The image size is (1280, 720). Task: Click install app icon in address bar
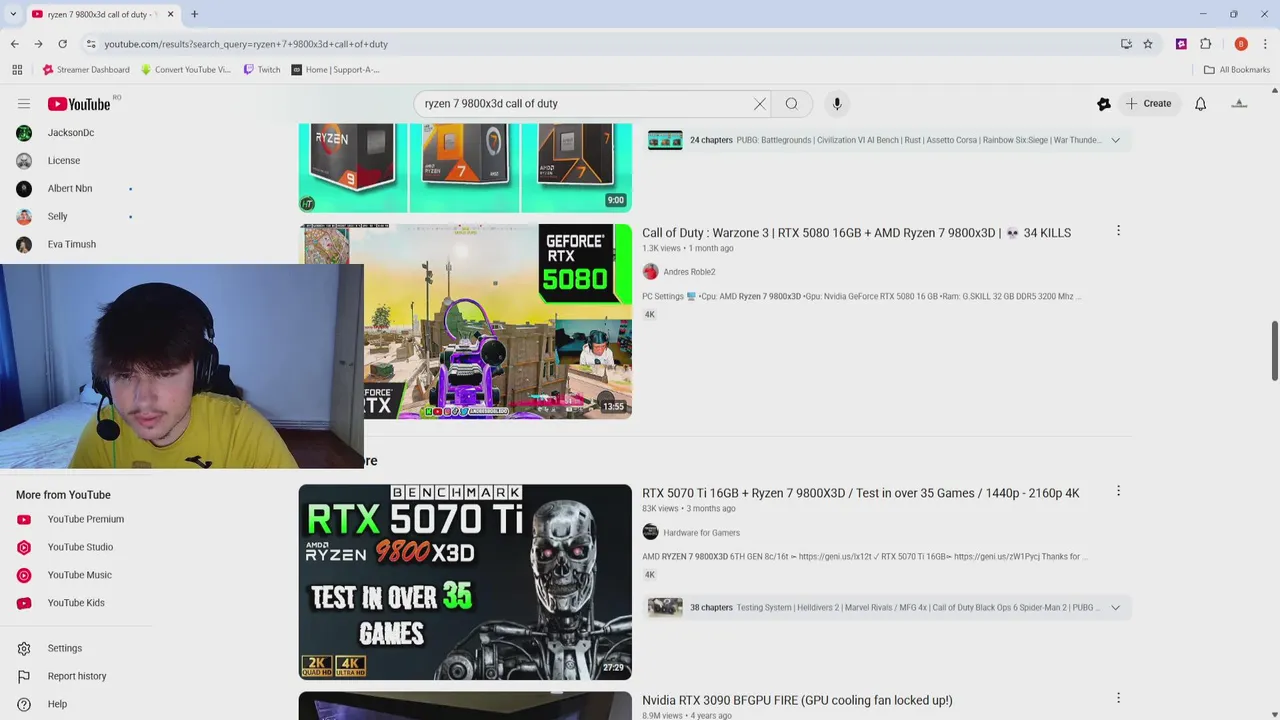[1126, 44]
